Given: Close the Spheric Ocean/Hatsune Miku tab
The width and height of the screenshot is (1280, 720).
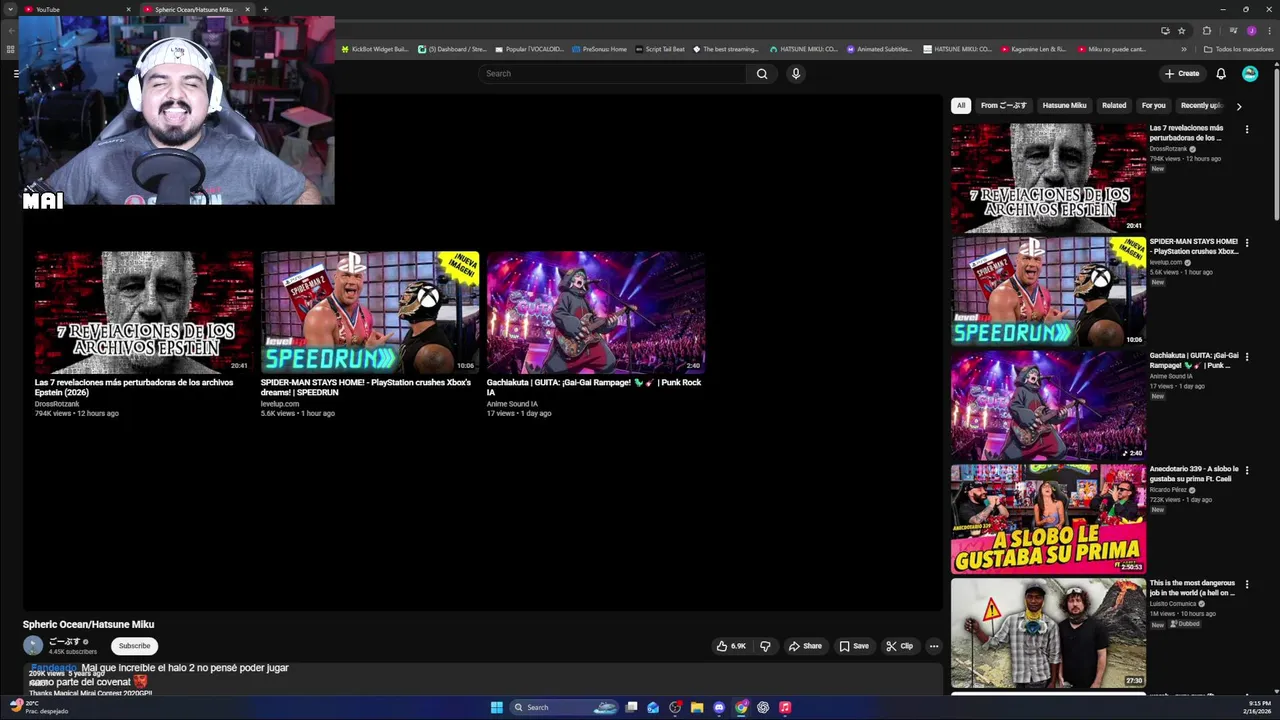Looking at the screenshot, I should point(248,9).
